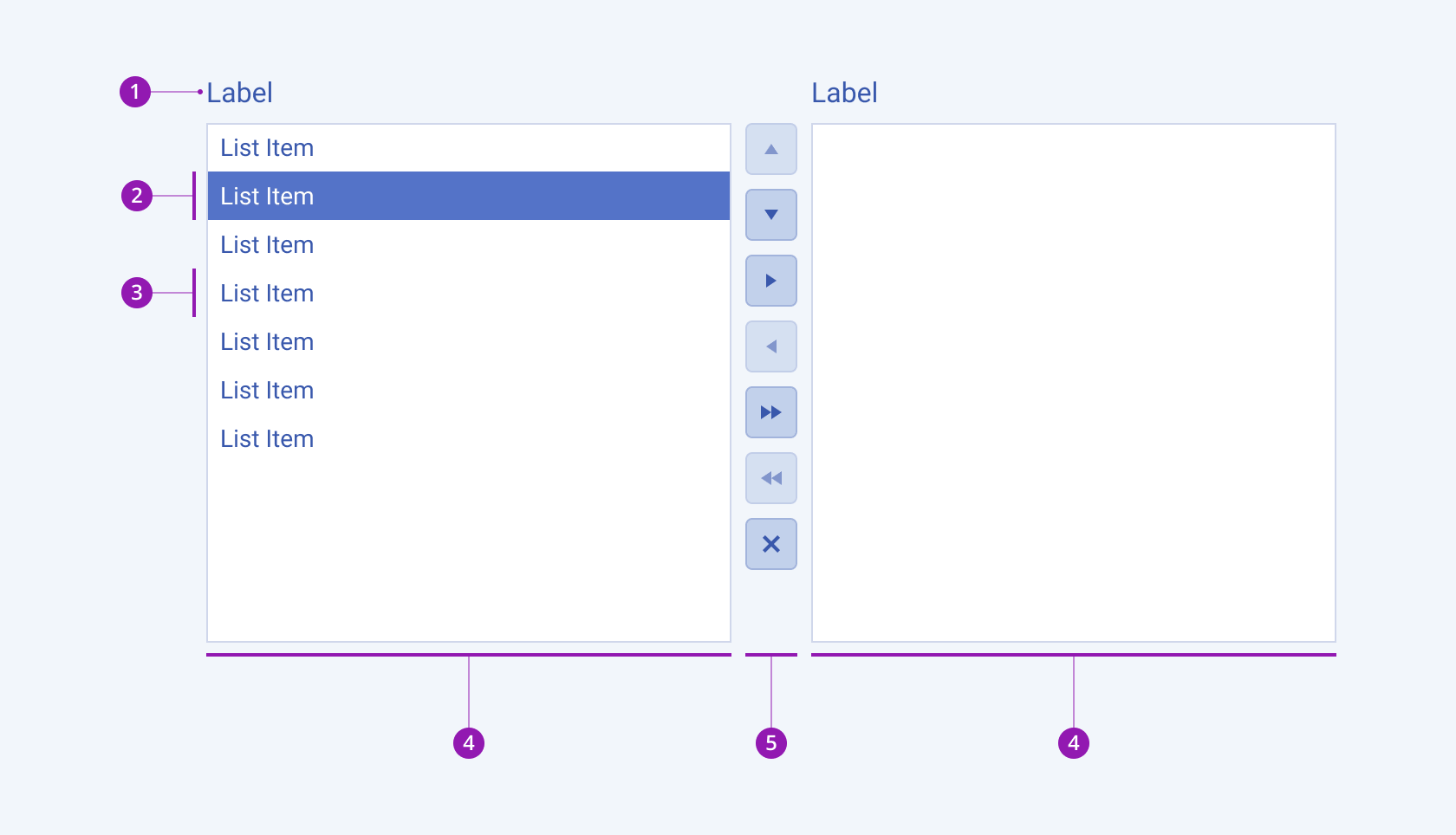1456x835 pixels.
Task: Click the numbered annotation badge 1 near the top label
Action: pyautogui.click(x=136, y=93)
